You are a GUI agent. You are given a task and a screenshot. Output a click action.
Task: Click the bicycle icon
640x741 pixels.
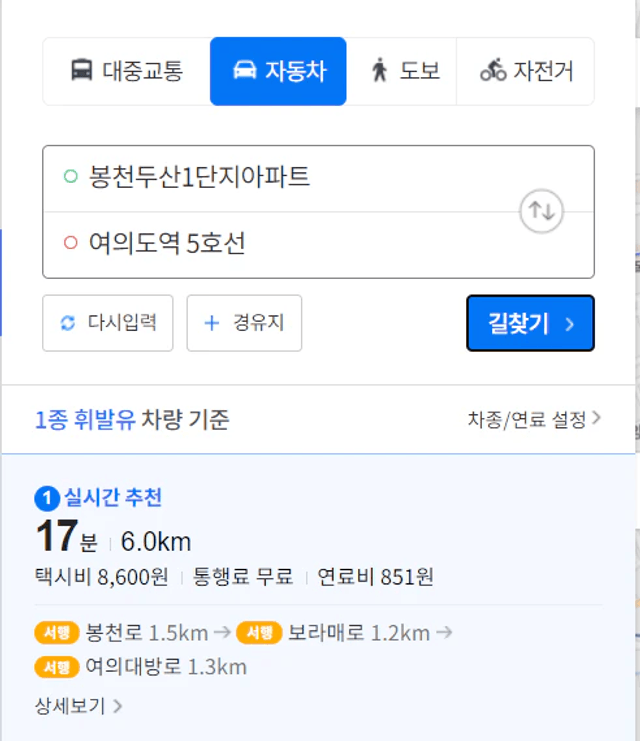coord(493,70)
